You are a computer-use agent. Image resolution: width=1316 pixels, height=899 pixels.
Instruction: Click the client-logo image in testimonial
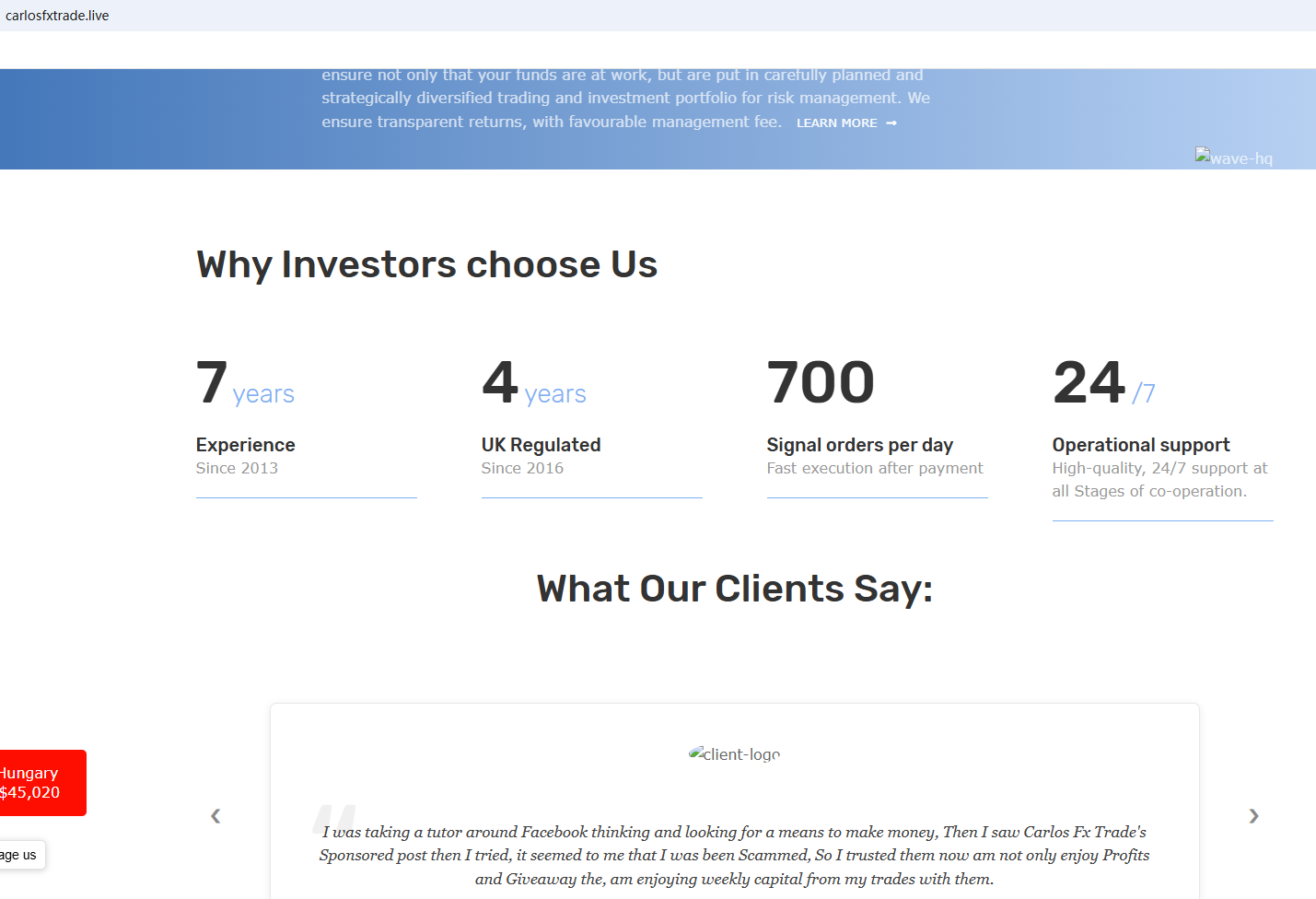click(x=734, y=754)
